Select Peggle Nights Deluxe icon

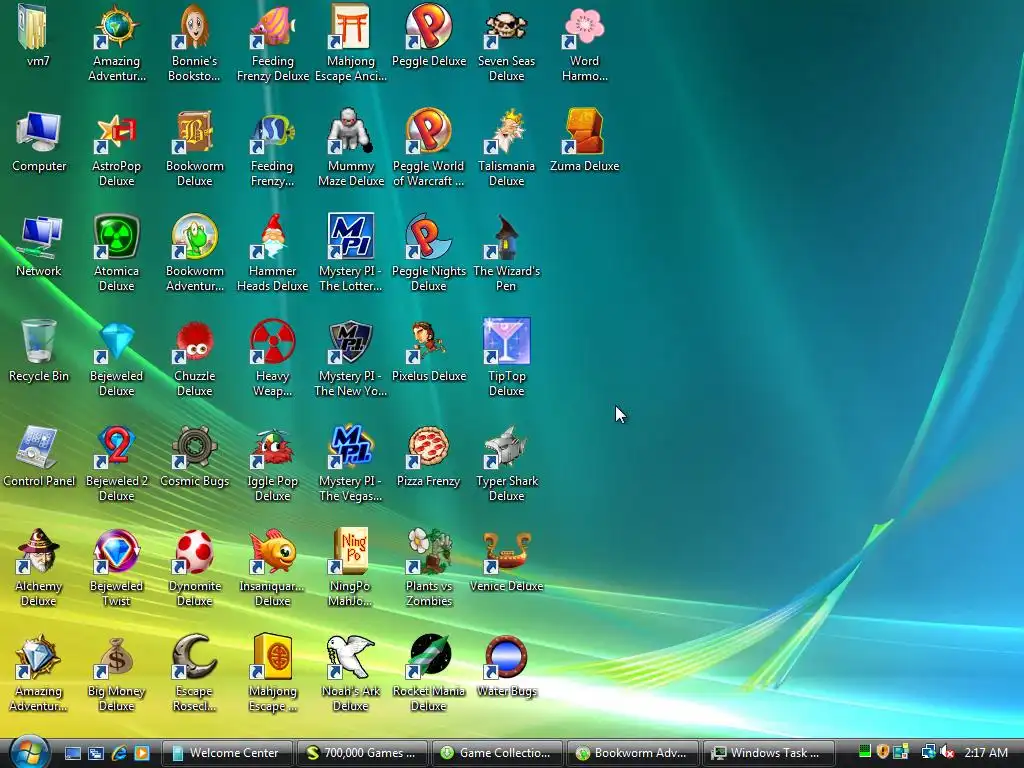[x=428, y=237]
